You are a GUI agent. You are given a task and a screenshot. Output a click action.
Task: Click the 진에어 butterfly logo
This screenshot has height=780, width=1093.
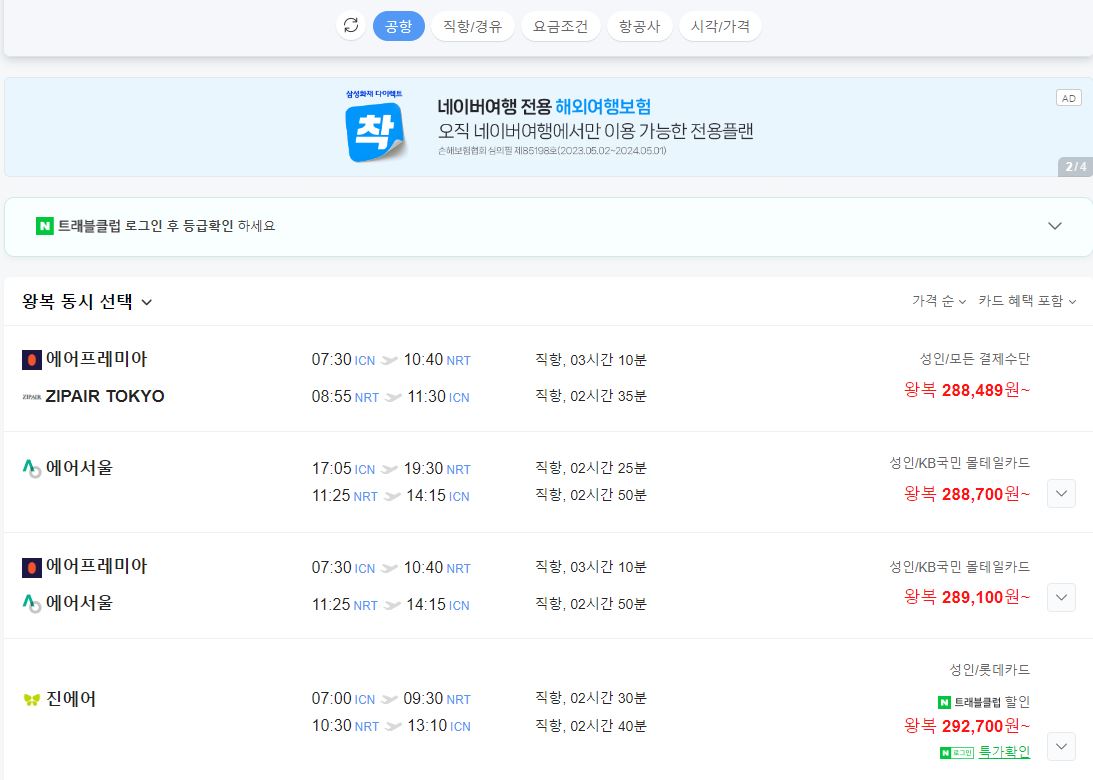tap(31, 699)
